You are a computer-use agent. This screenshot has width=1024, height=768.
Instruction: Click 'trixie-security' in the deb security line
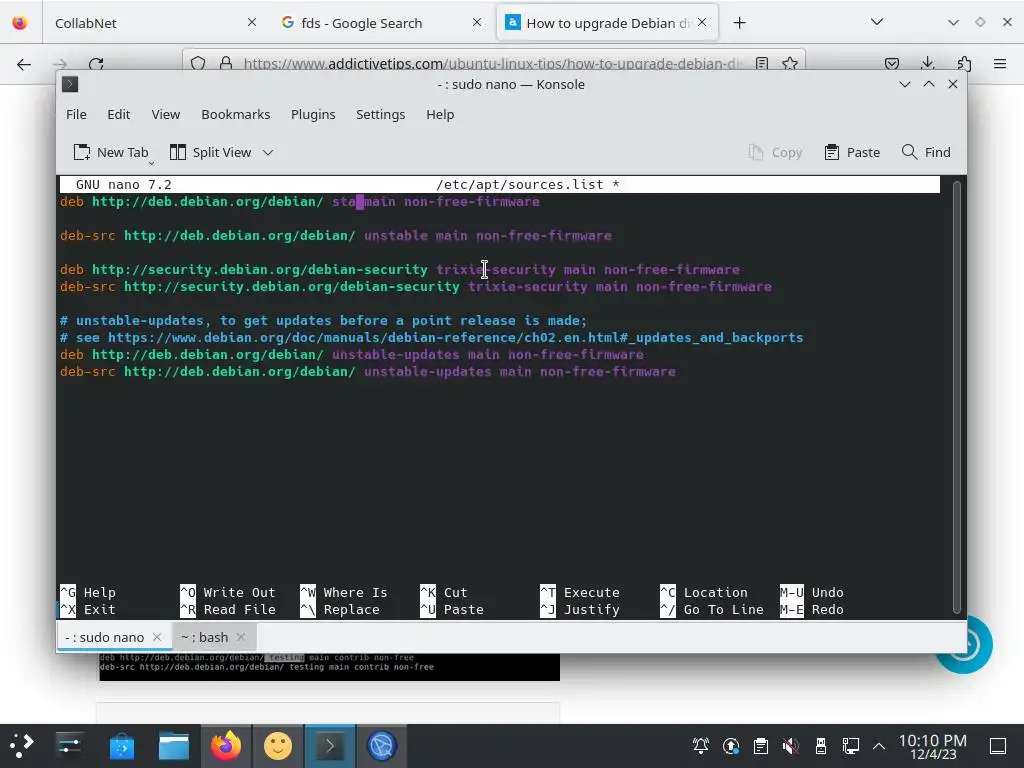(496, 270)
